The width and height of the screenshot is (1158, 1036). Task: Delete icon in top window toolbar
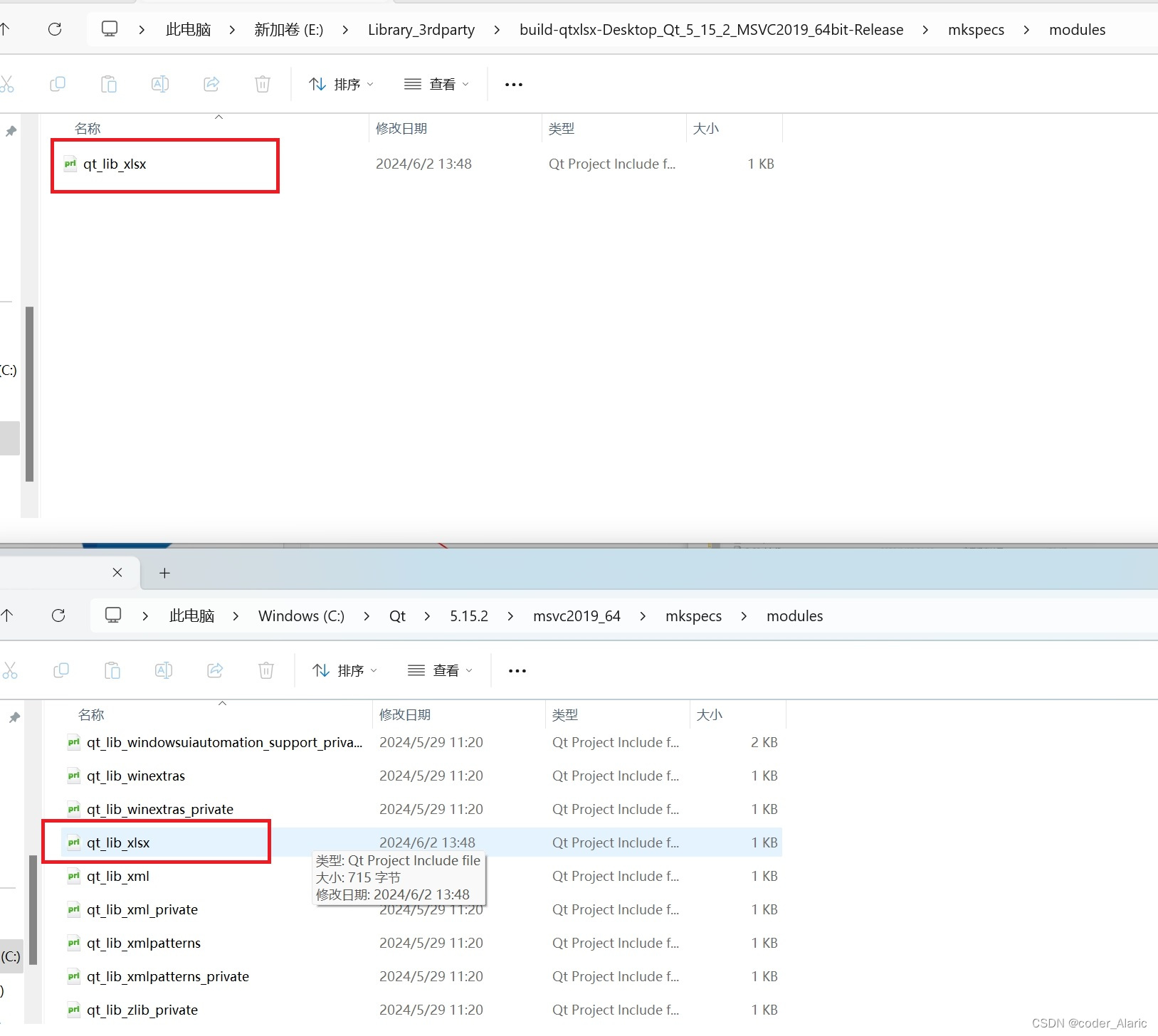point(263,84)
